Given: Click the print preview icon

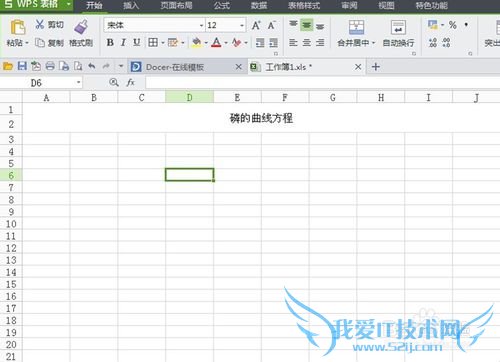Looking at the screenshot, I should pos(78,66).
